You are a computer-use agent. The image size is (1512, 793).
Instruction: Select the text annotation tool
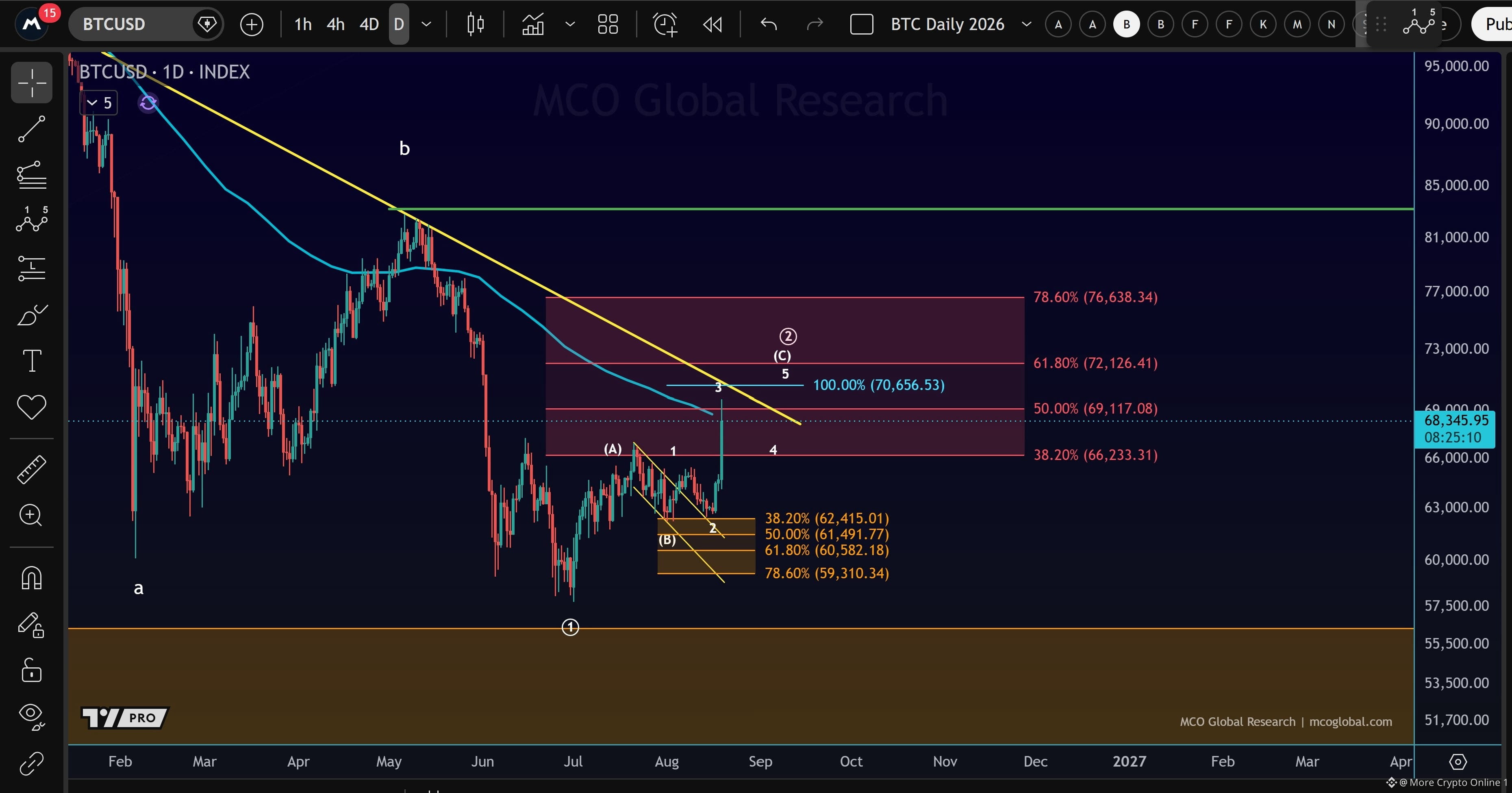(32, 361)
